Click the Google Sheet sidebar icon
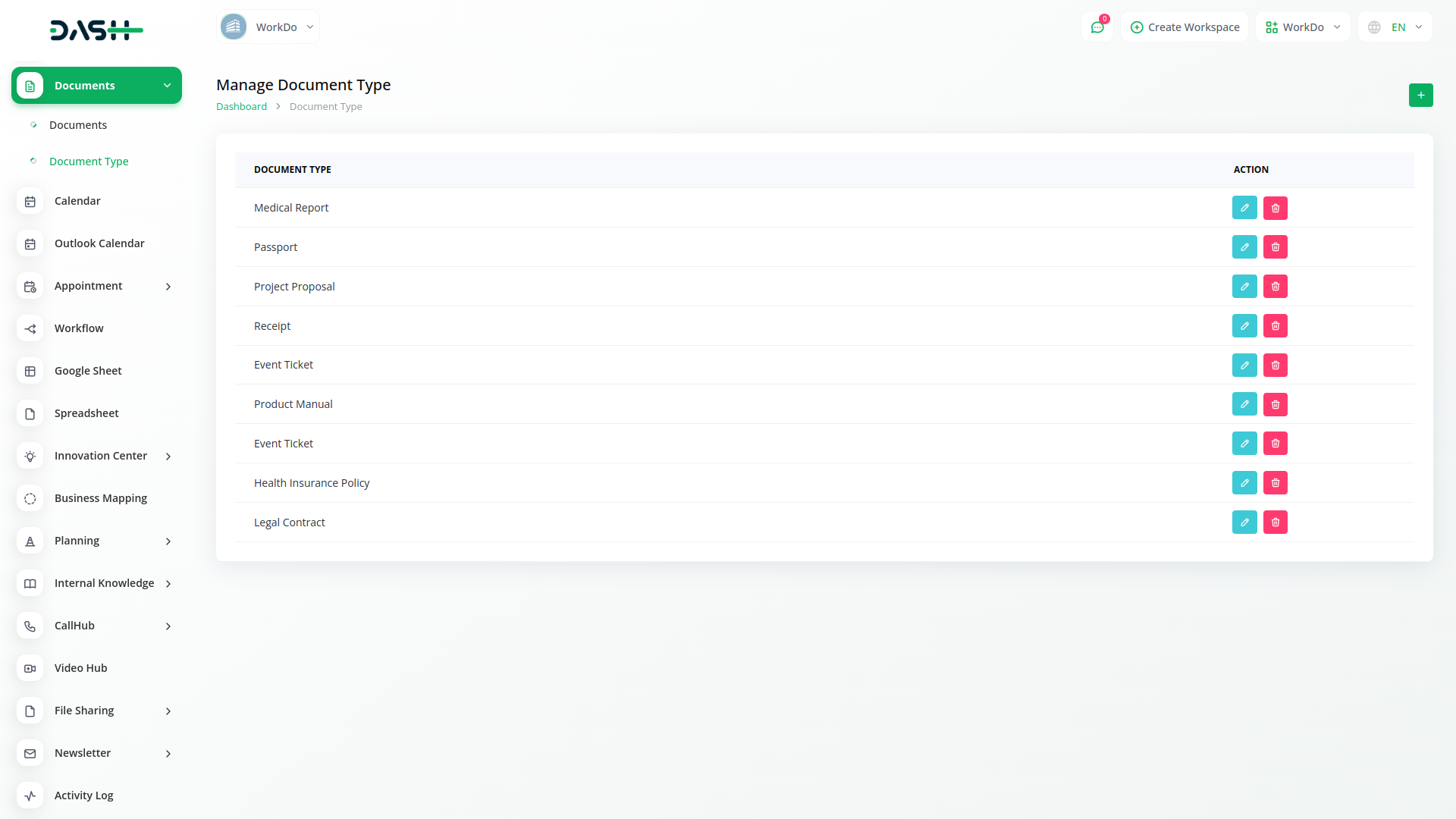 coord(30,371)
